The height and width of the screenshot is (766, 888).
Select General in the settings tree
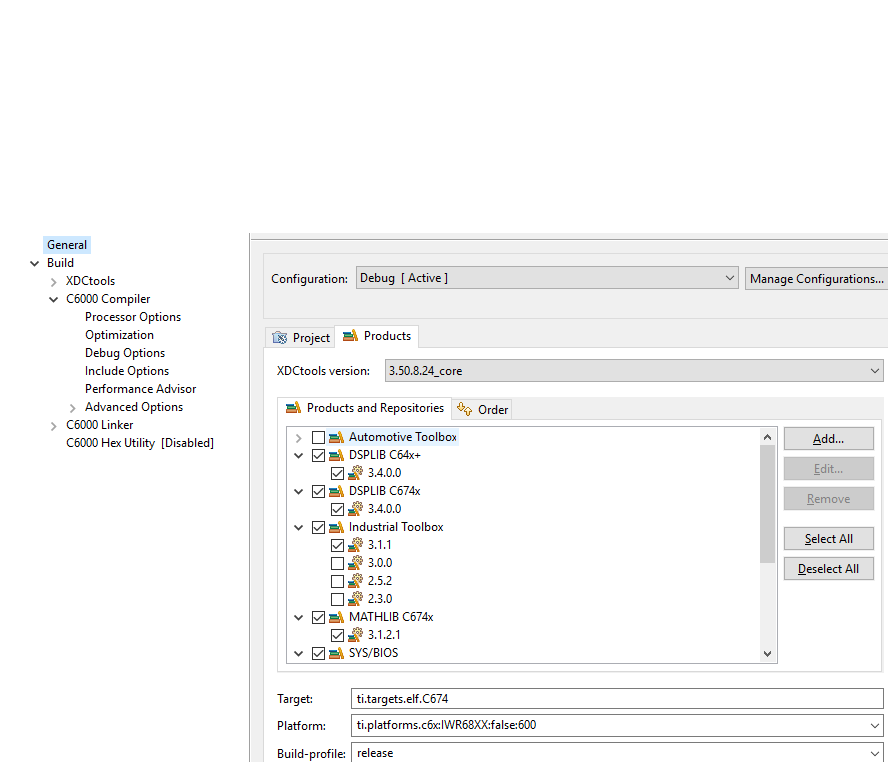point(67,245)
